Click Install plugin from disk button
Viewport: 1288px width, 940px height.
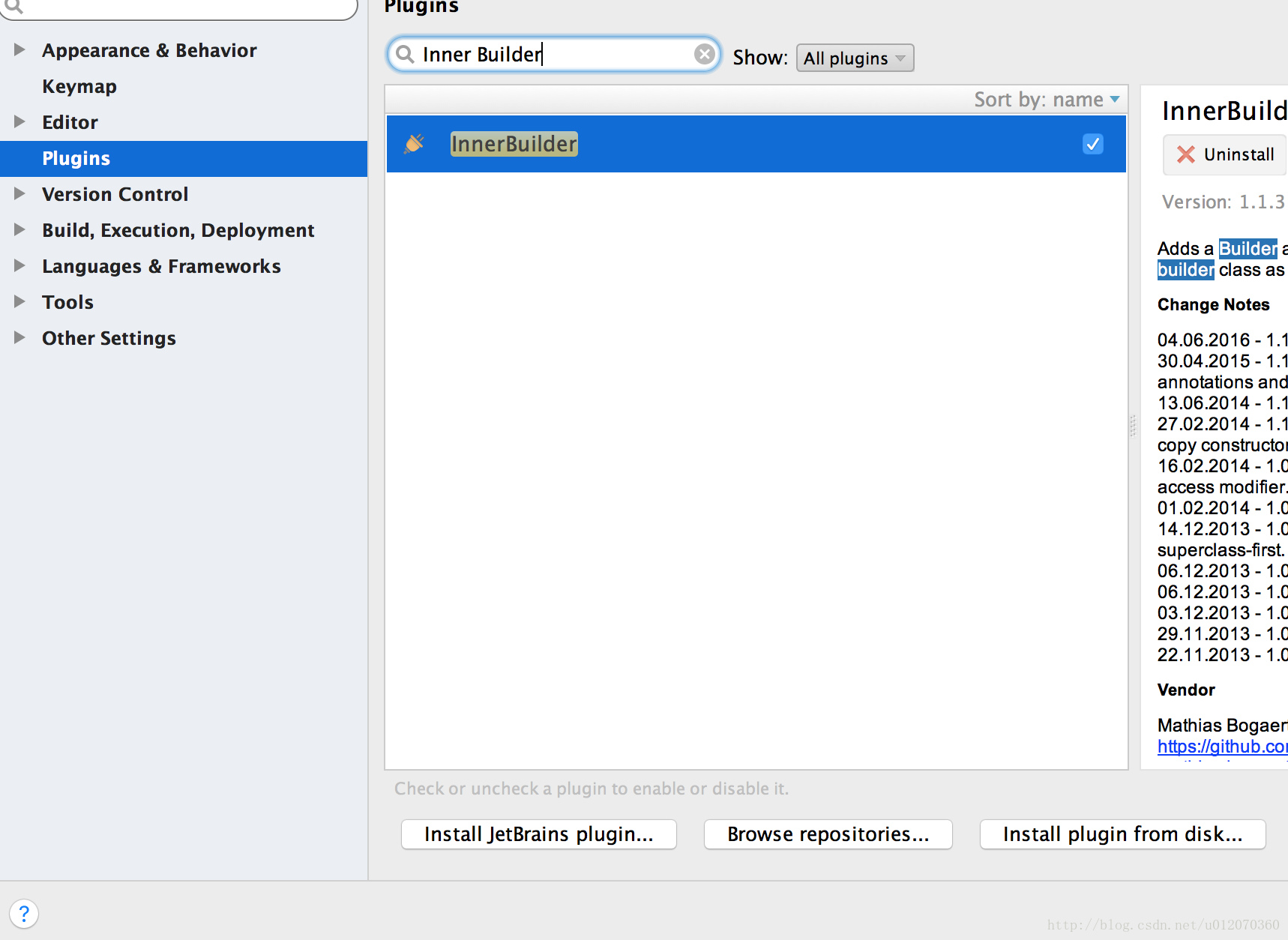click(x=1123, y=834)
